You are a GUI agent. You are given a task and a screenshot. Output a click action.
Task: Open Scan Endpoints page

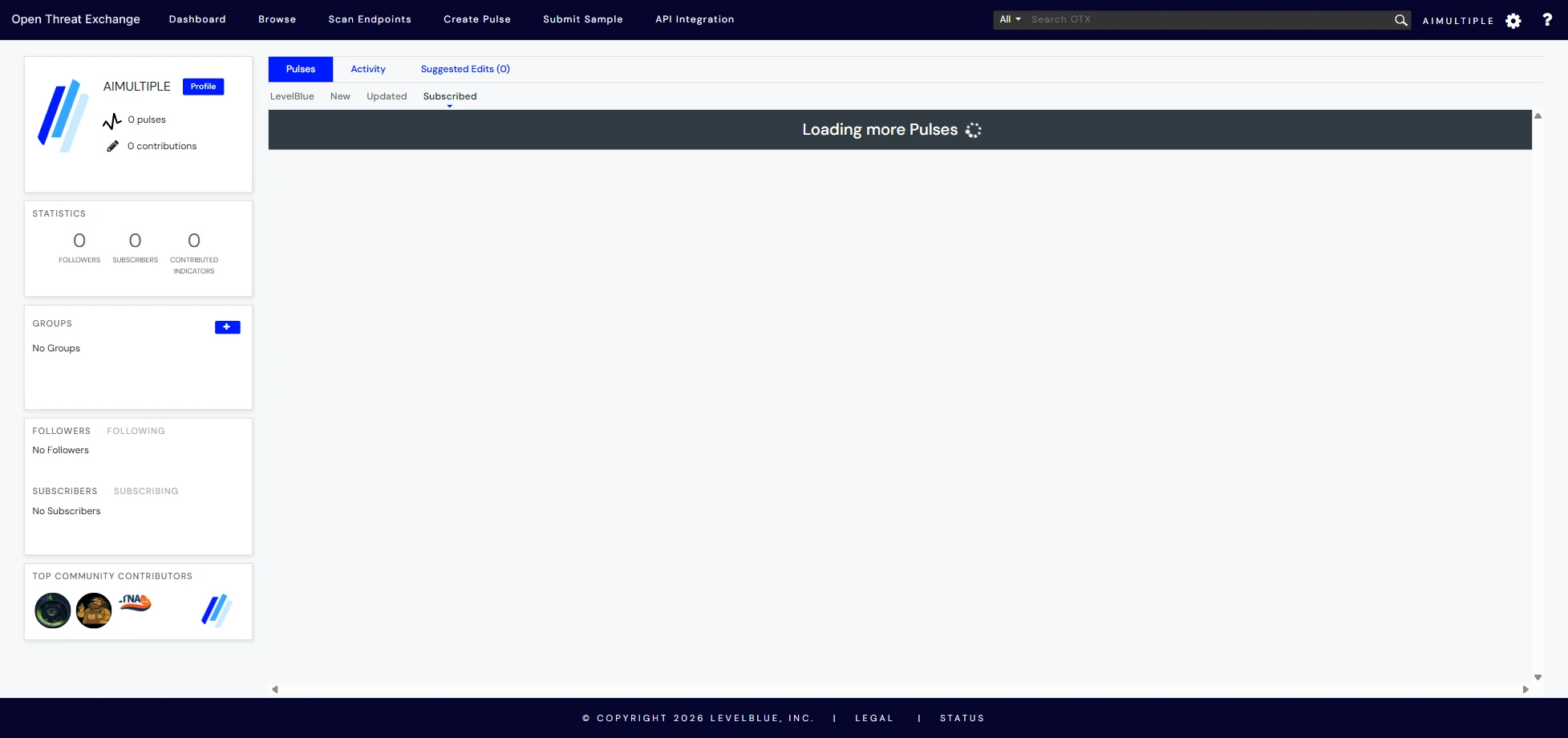point(370,19)
